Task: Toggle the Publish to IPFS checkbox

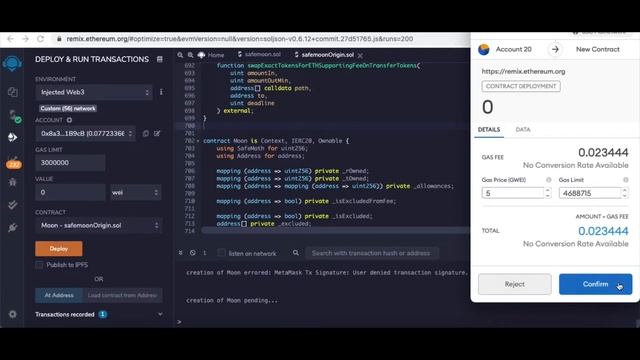Action: pos(39,265)
